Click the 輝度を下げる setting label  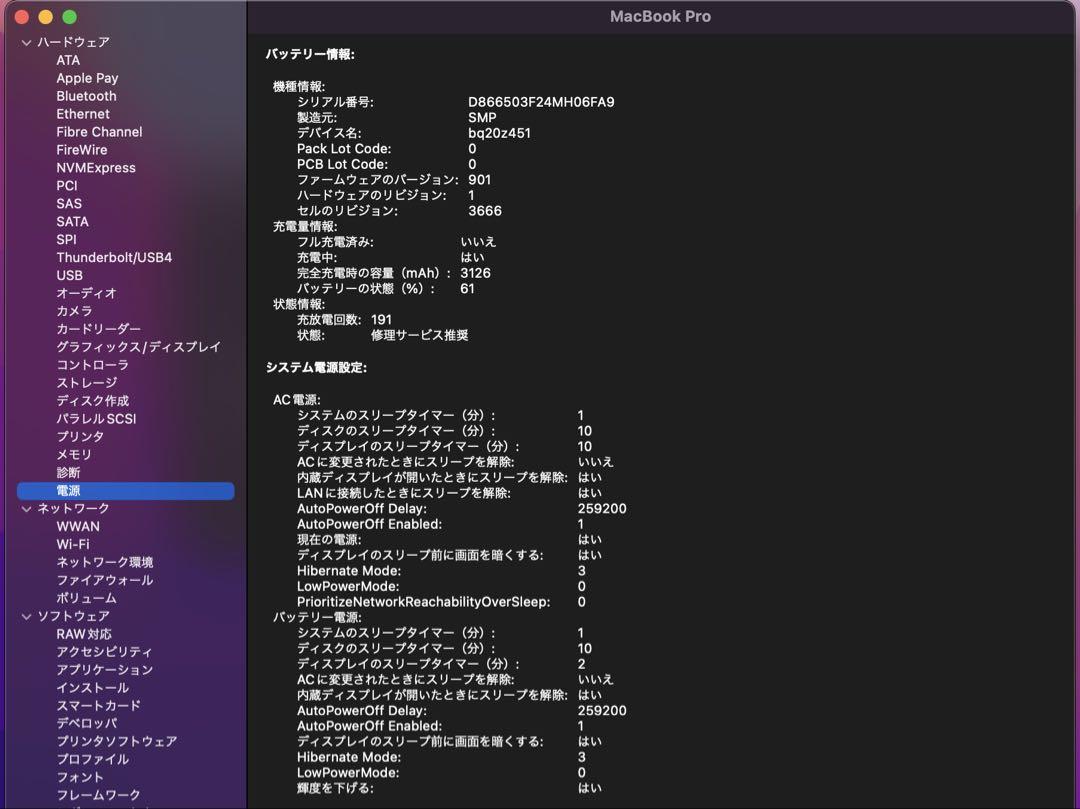(x=335, y=788)
